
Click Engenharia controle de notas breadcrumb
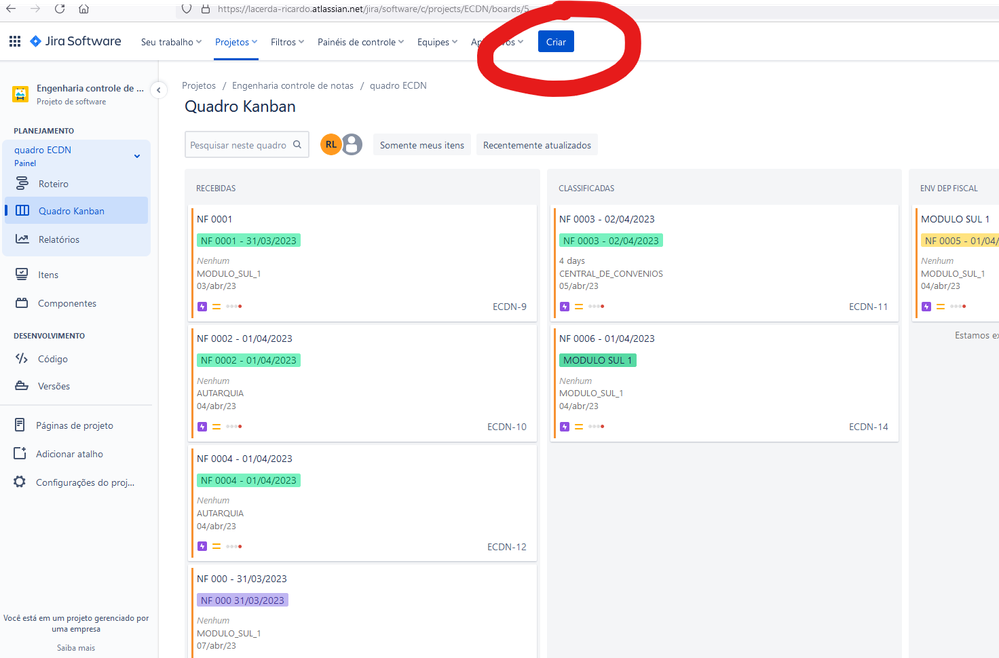(292, 85)
